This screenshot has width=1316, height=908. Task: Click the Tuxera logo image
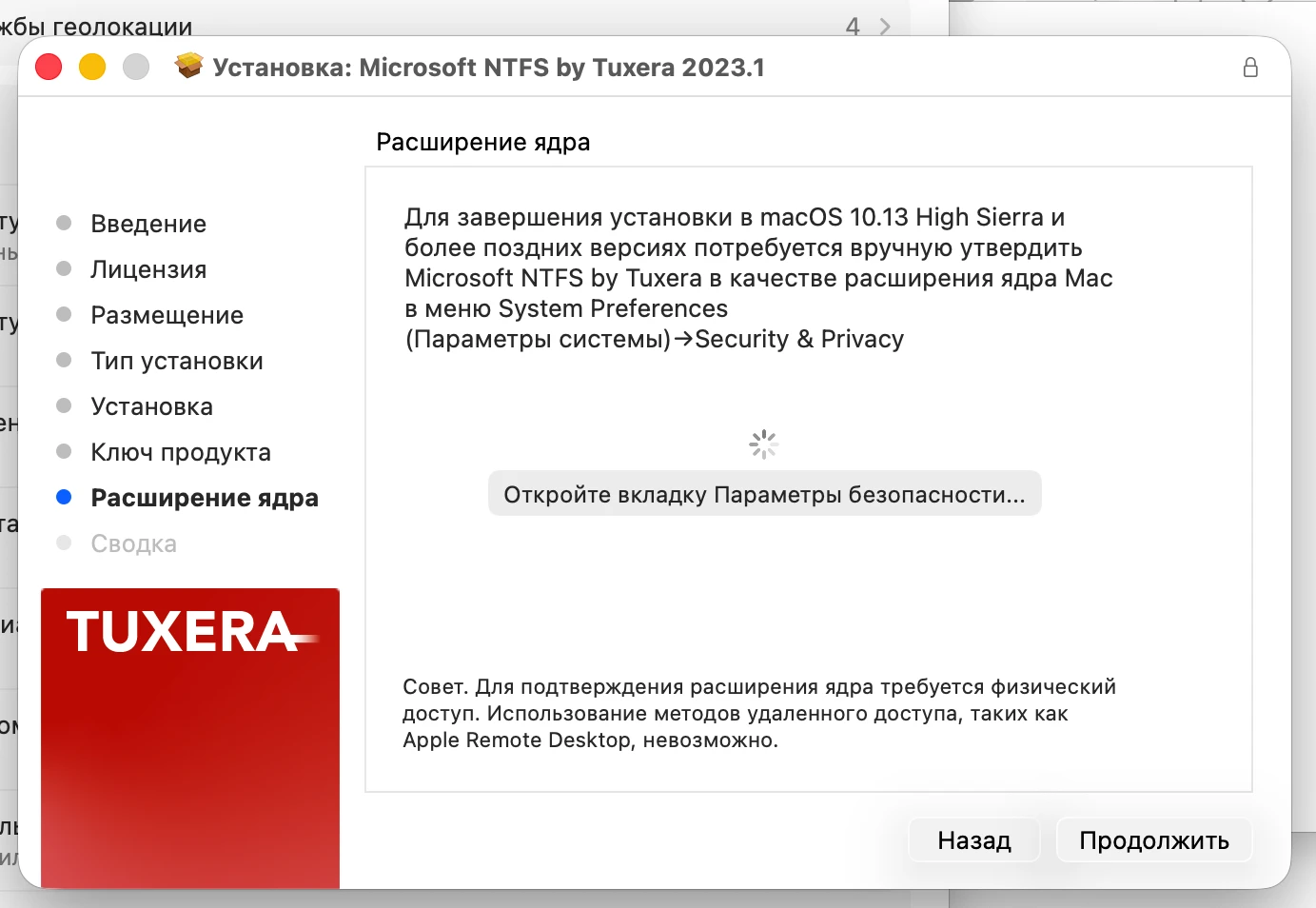190,738
